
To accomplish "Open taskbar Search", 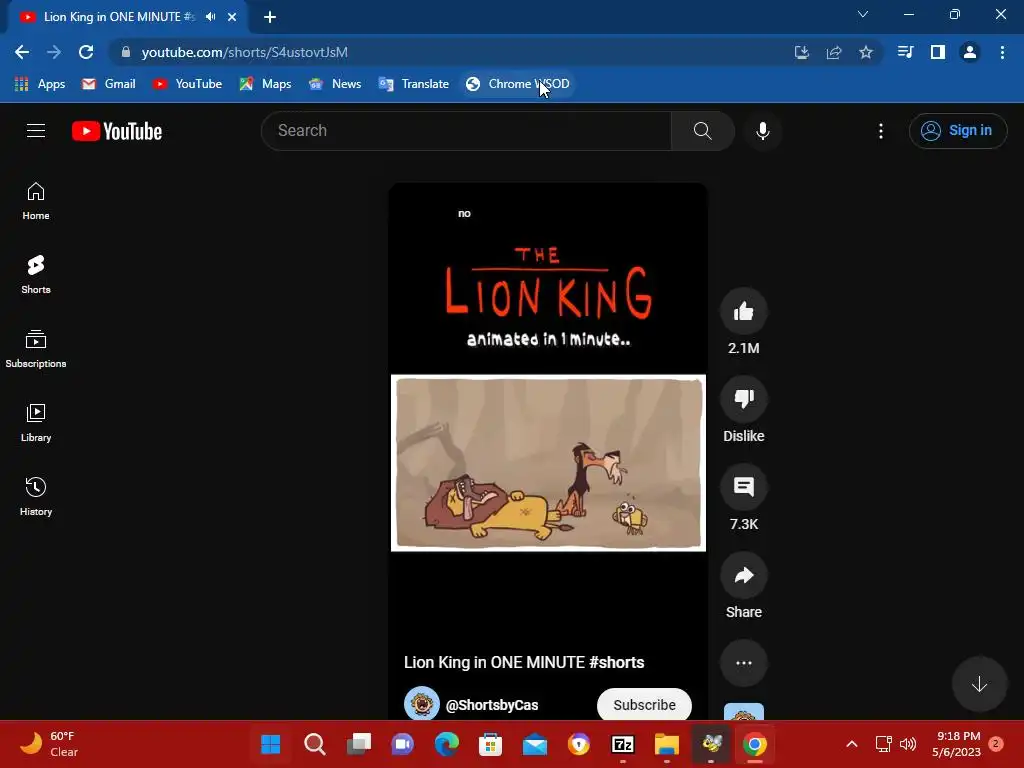I will 315,744.
